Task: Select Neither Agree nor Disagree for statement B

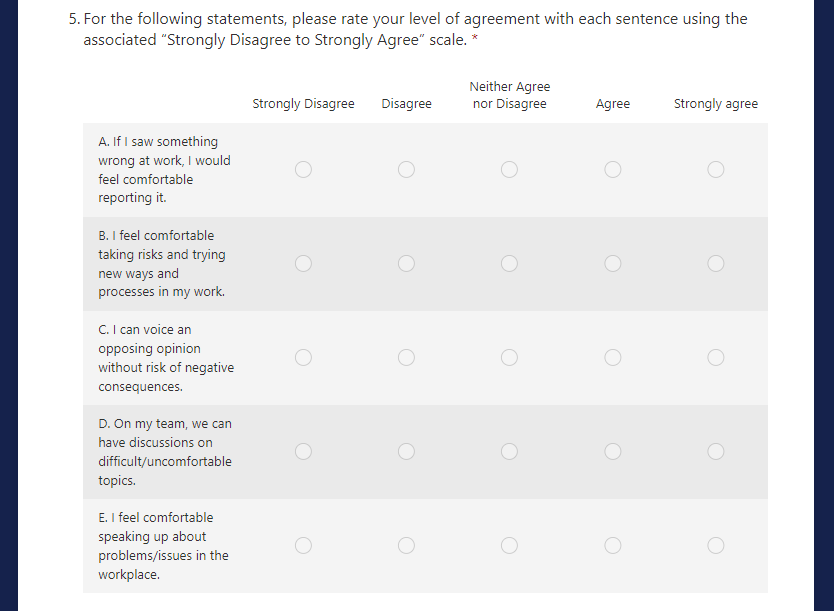Action: [509, 264]
